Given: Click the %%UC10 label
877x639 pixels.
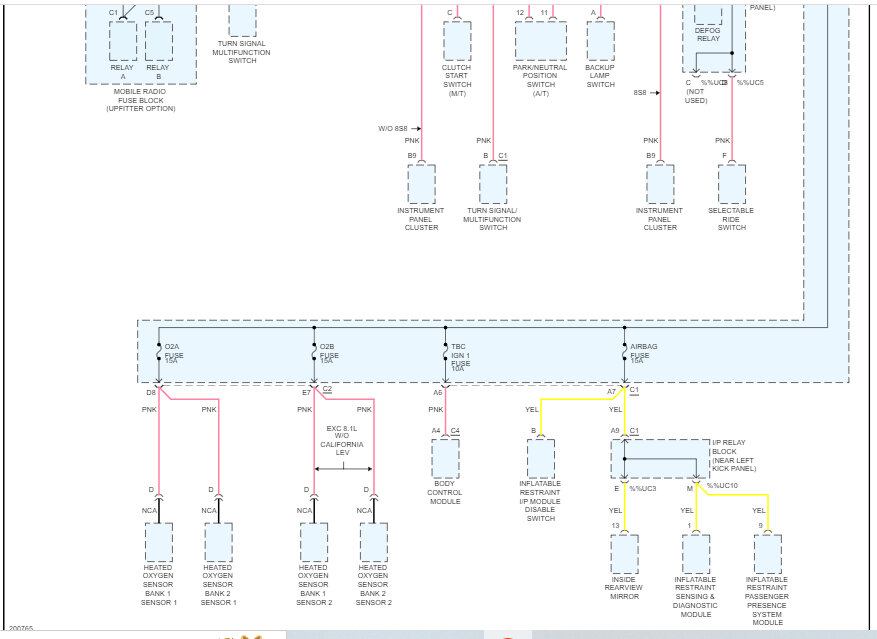Looking at the screenshot, I should (723, 486).
